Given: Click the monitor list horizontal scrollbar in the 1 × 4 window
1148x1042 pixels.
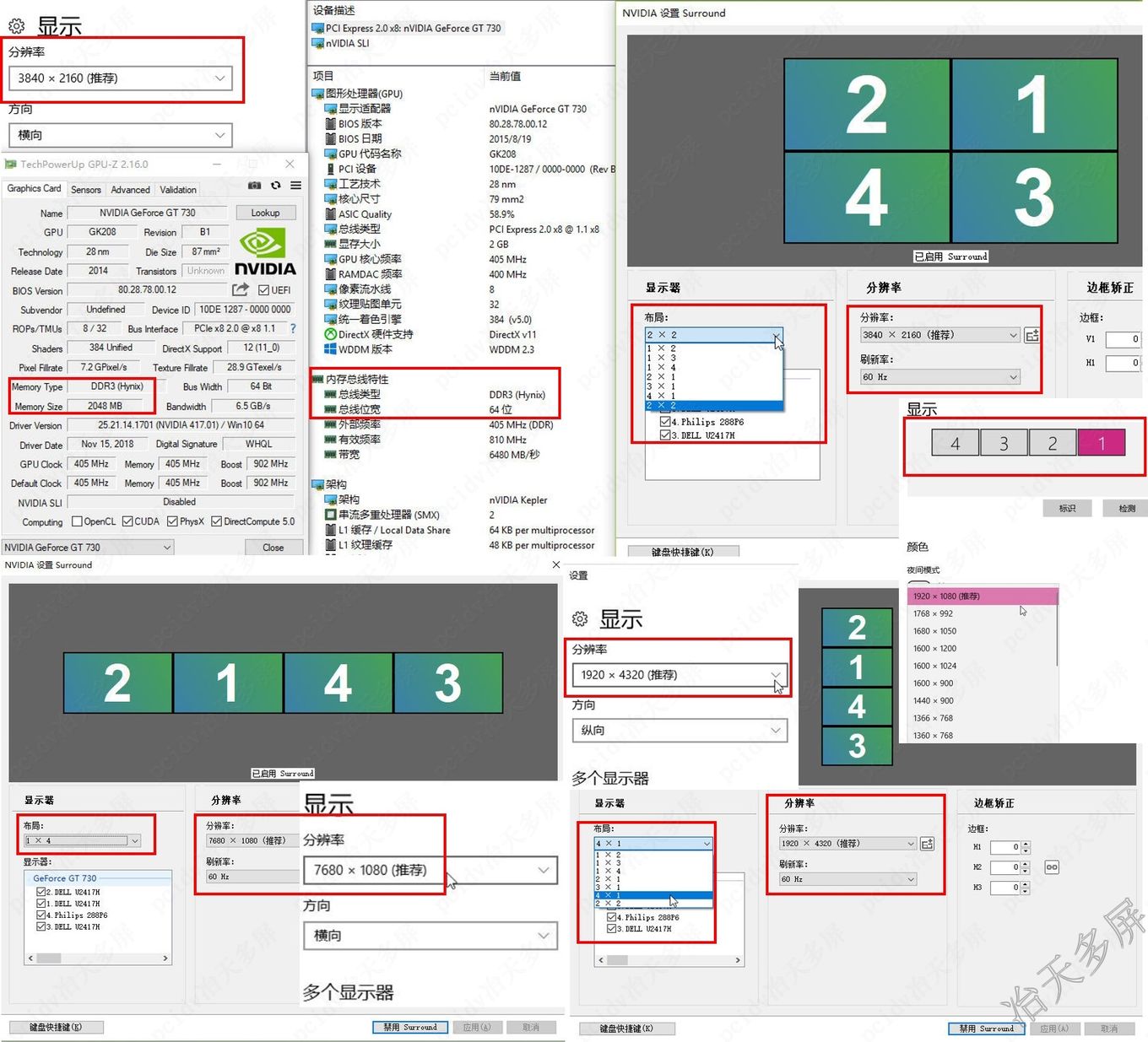Looking at the screenshot, I should click(x=97, y=958).
